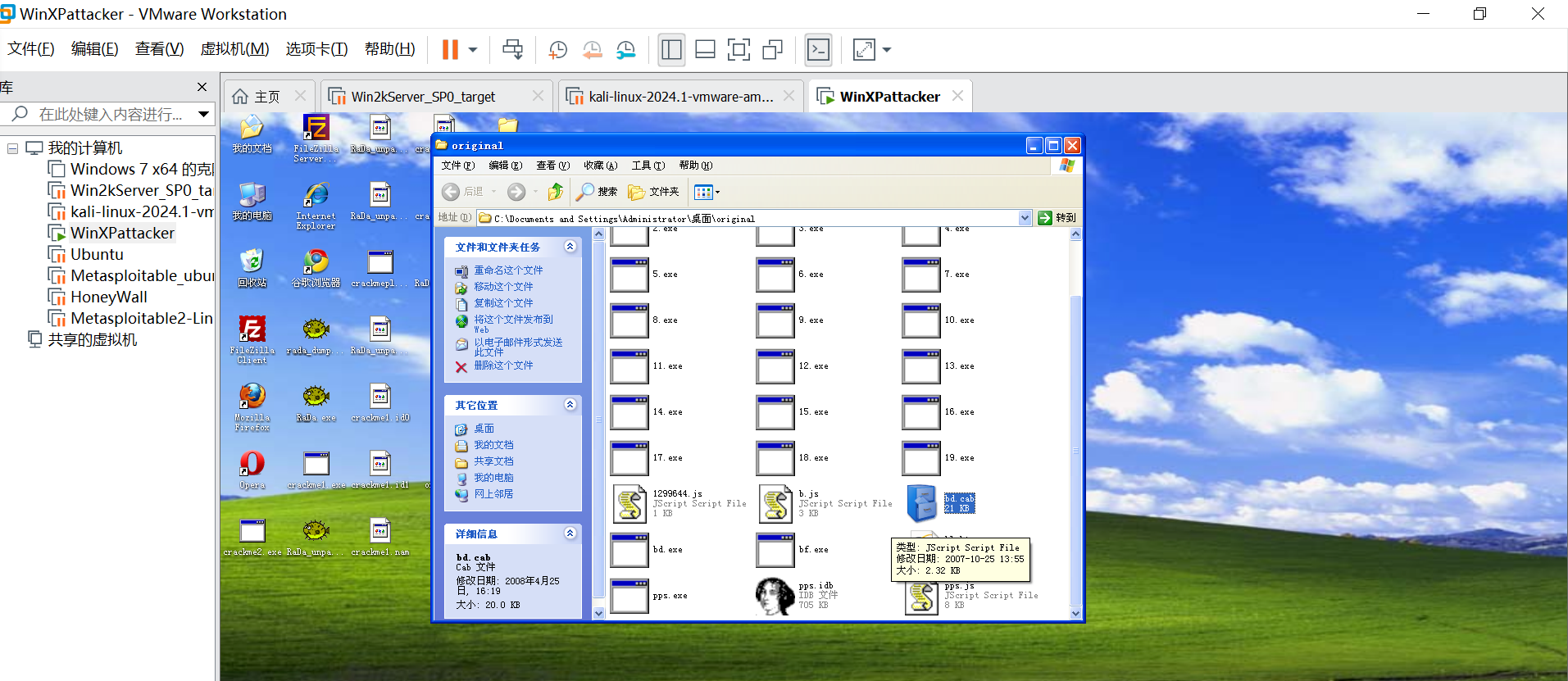Screen dimensions: 1568x681
Task: Open the 收藏(A) menu in Explorer window
Action: 601,166
